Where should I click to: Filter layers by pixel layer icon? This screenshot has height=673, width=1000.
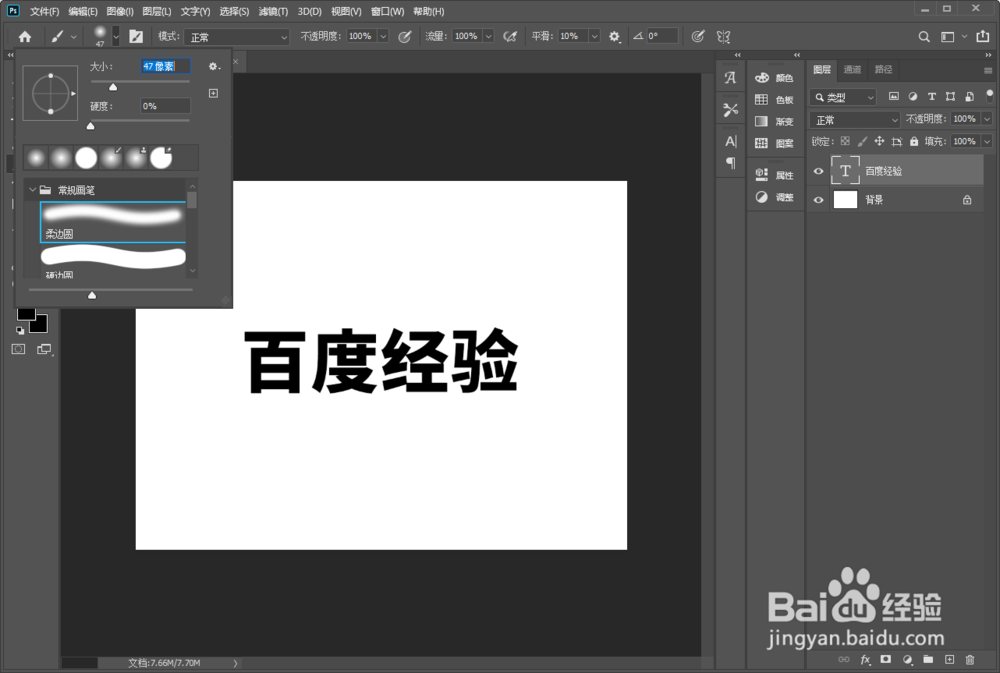[x=893, y=96]
